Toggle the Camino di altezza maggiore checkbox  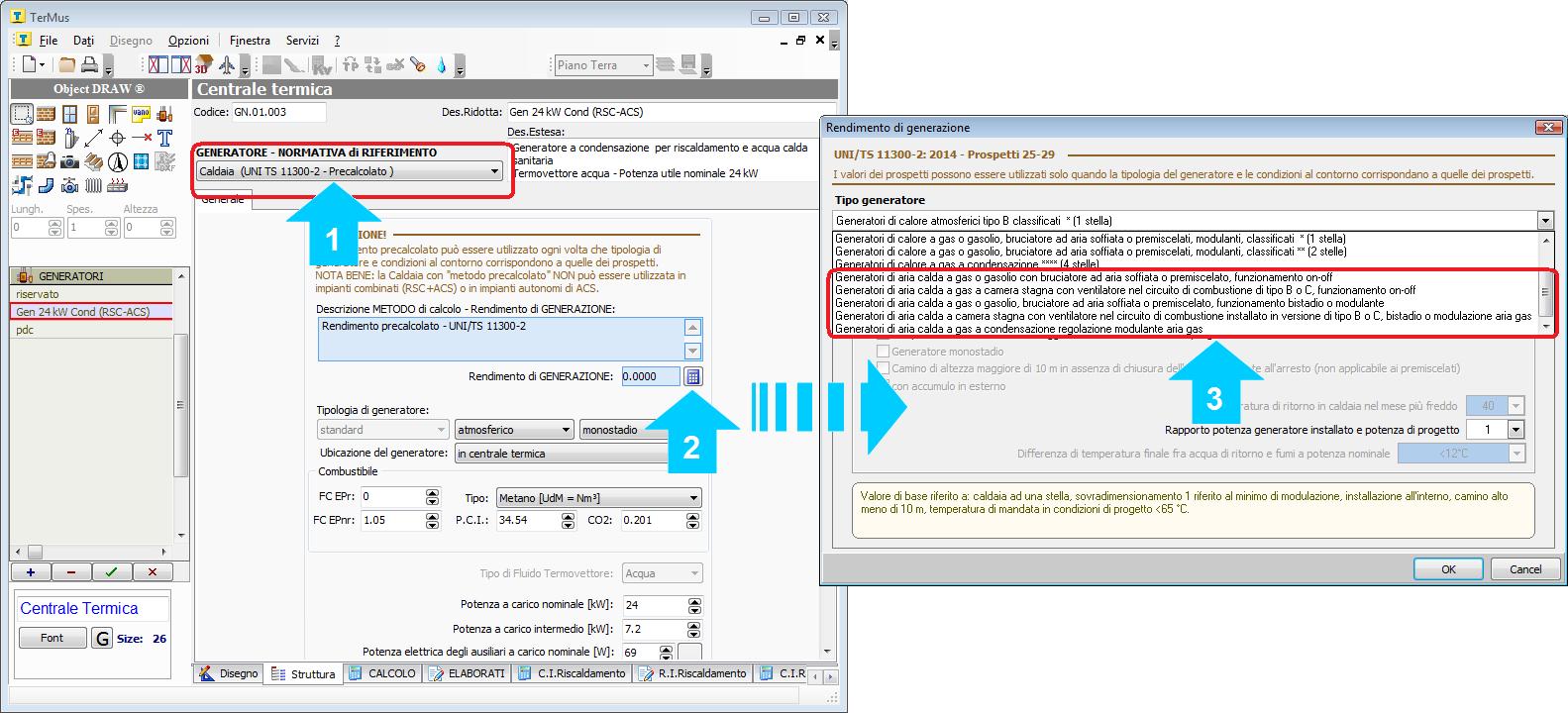884,368
